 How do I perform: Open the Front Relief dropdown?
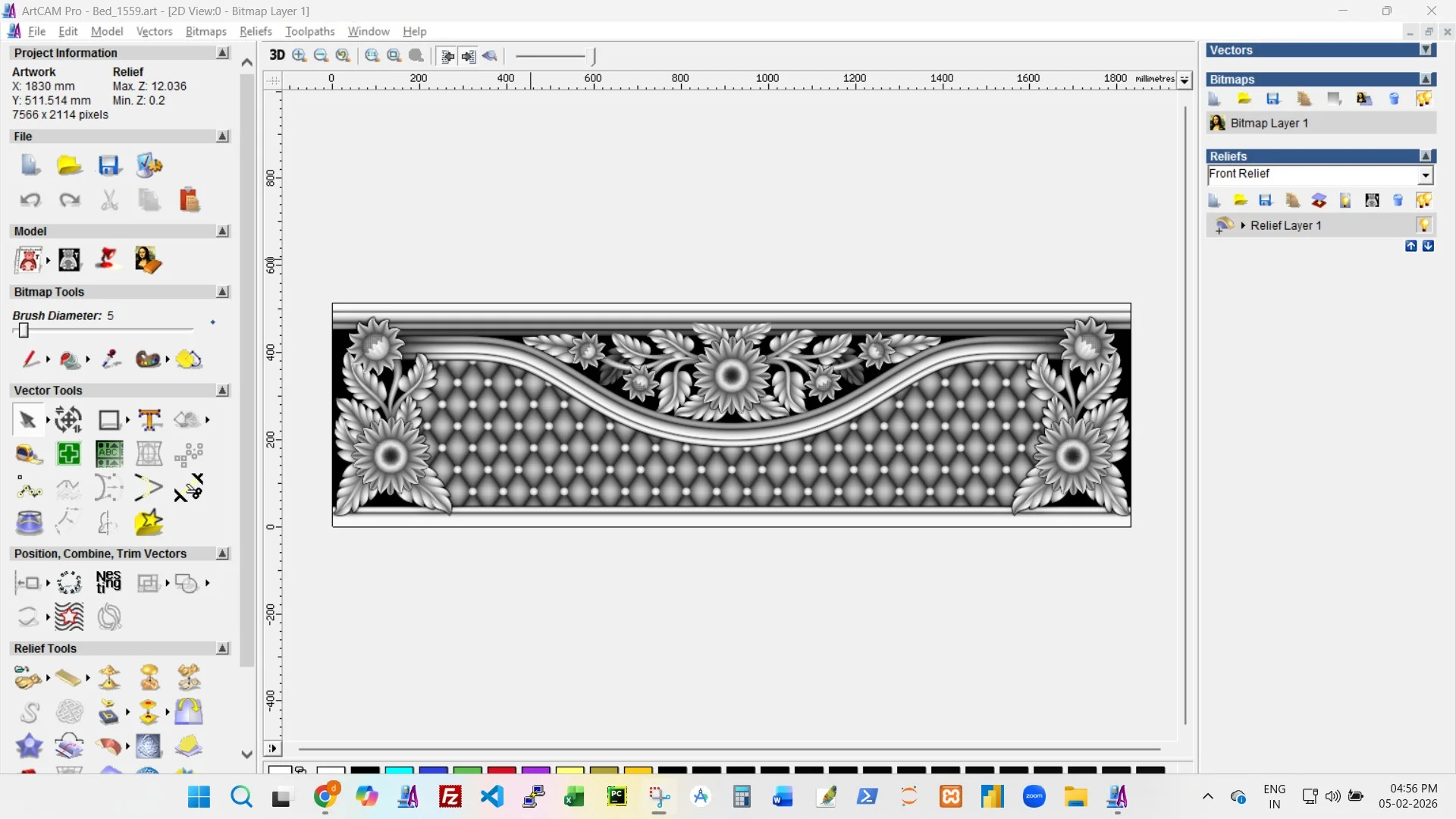pyautogui.click(x=1425, y=175)
